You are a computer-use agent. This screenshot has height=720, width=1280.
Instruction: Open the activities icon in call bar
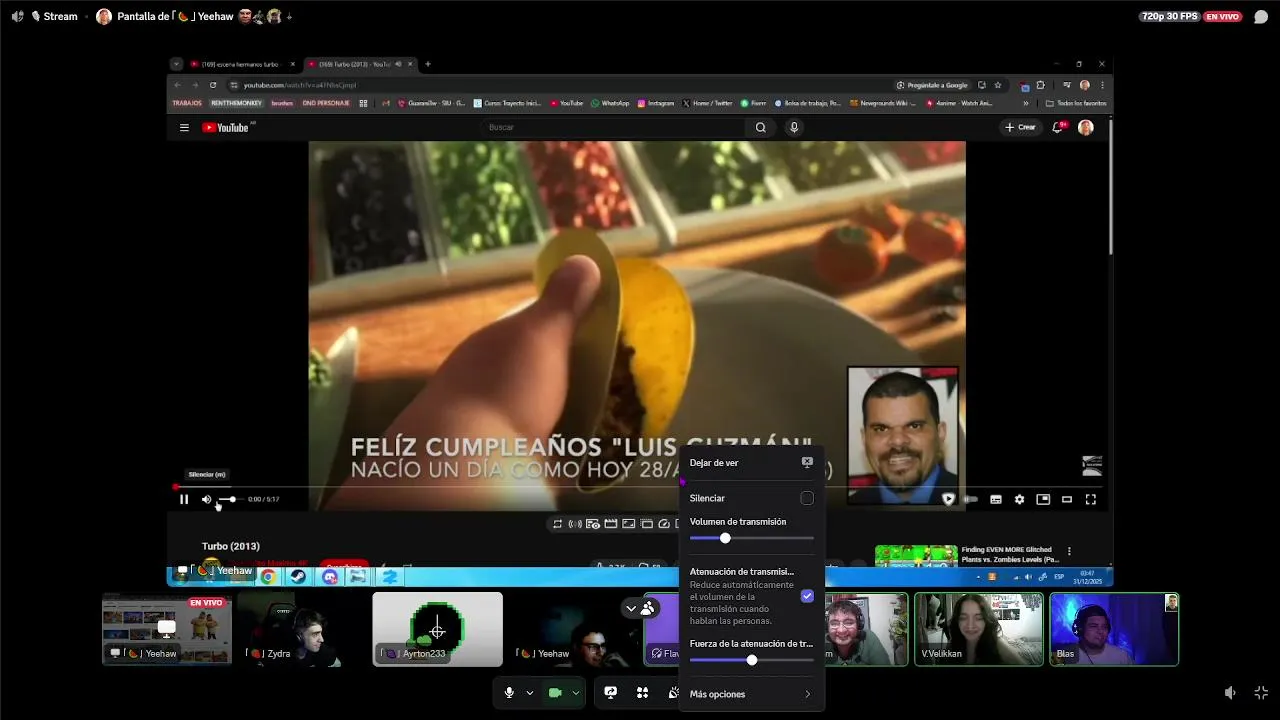(x=642, y=693)
